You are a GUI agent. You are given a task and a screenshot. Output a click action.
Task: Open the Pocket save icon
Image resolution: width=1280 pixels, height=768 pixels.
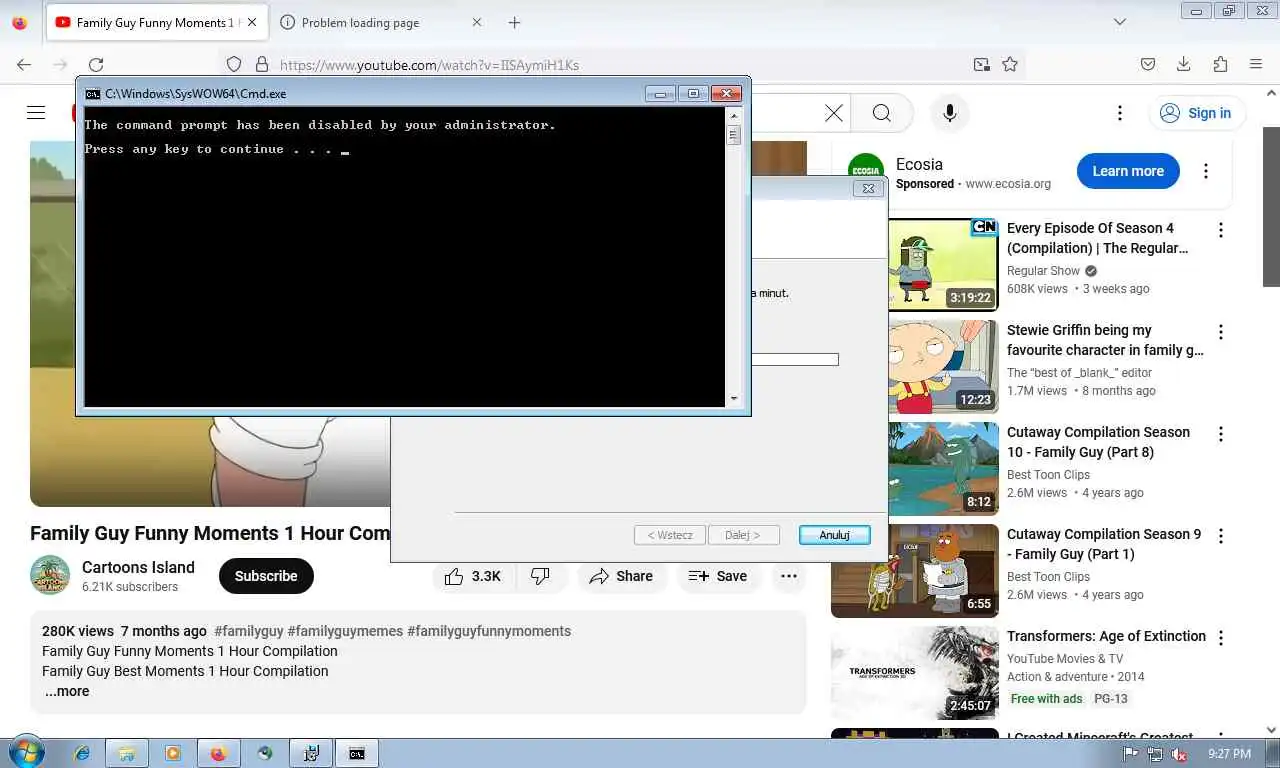[1148, 64]
